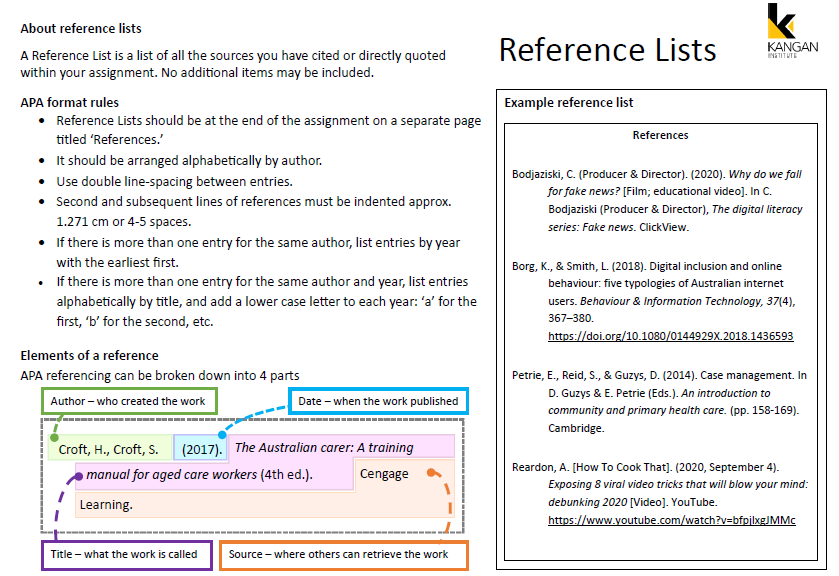The image size is (839, 576).
Task: Click the 'Elements of a reference' heading
Action: point(89,355)
